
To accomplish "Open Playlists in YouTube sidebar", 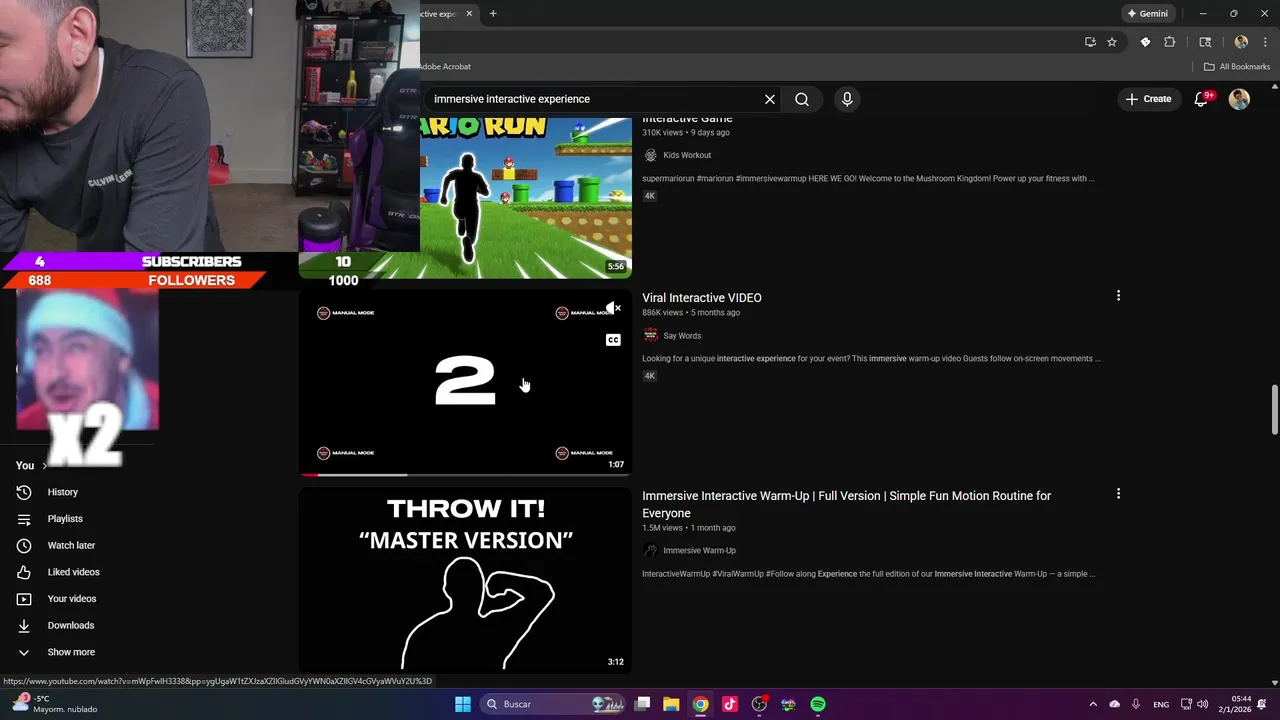I will pos(65,519).
